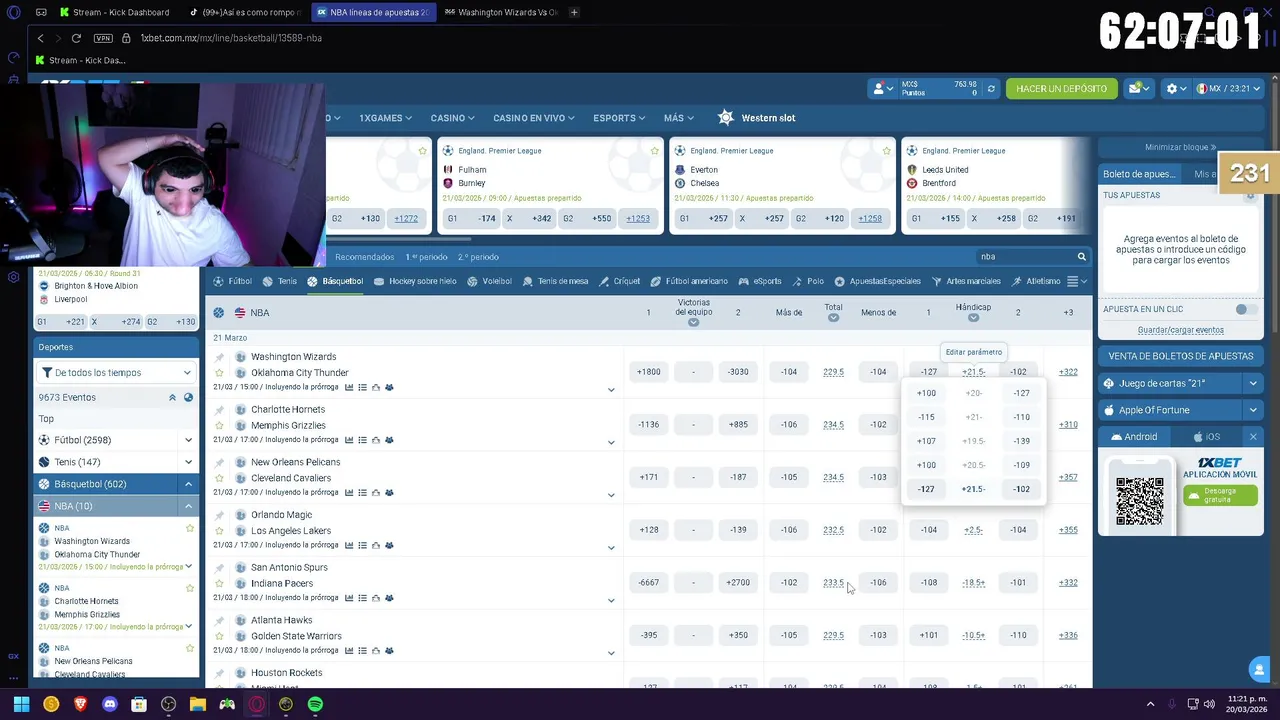Open Spotify from the taskbar

point(315,704)
